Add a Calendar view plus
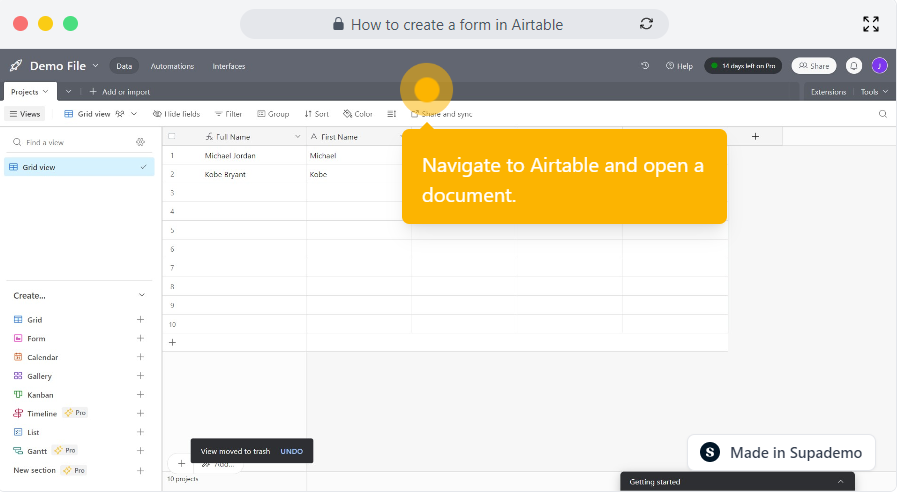This screenshot has width=900, height=492. pyautogui.click(x=140, y=357)
